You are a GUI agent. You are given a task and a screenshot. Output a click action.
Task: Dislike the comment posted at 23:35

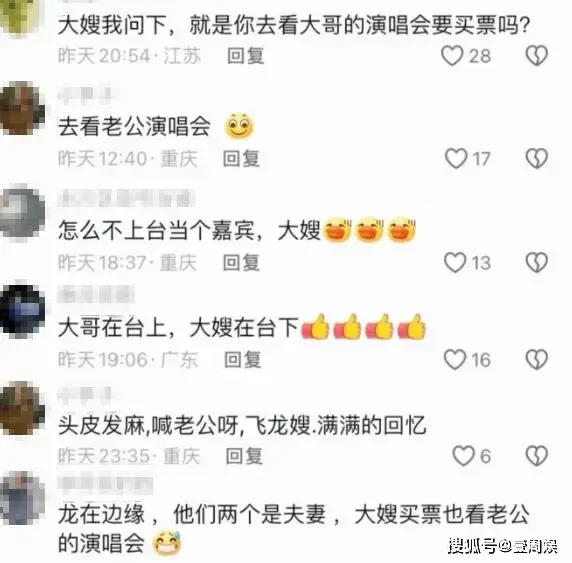tap(537, 456)
